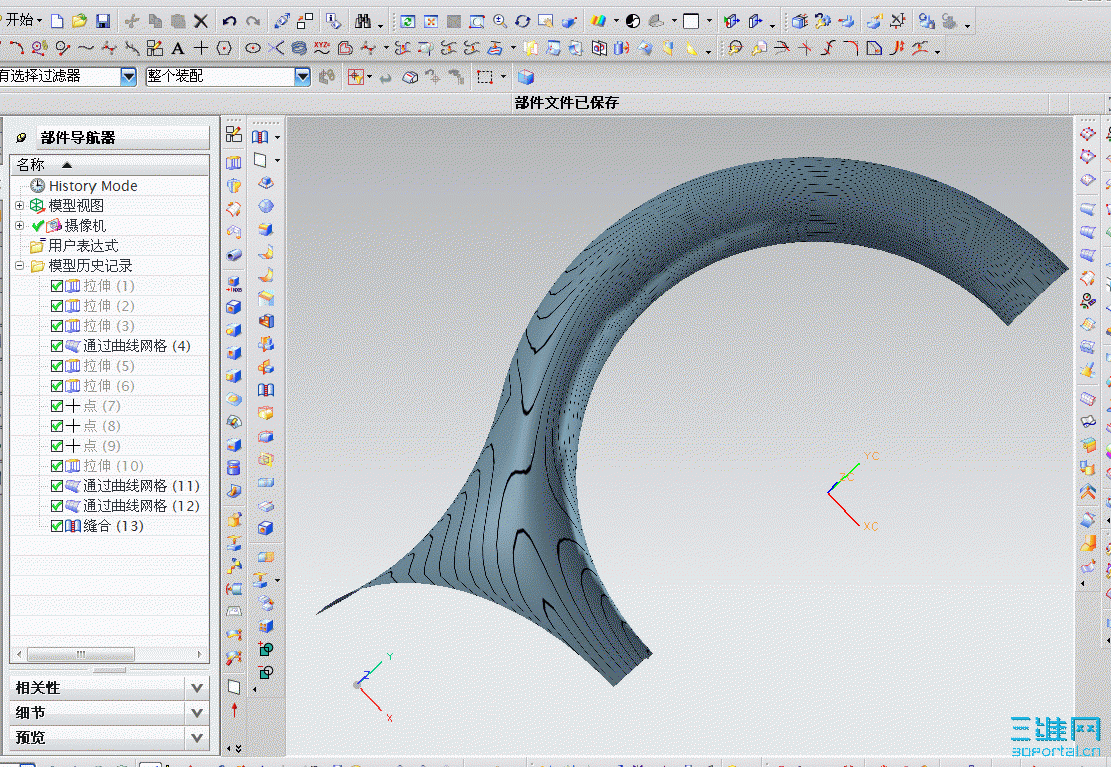Click the Save file icon

[102, 21]
